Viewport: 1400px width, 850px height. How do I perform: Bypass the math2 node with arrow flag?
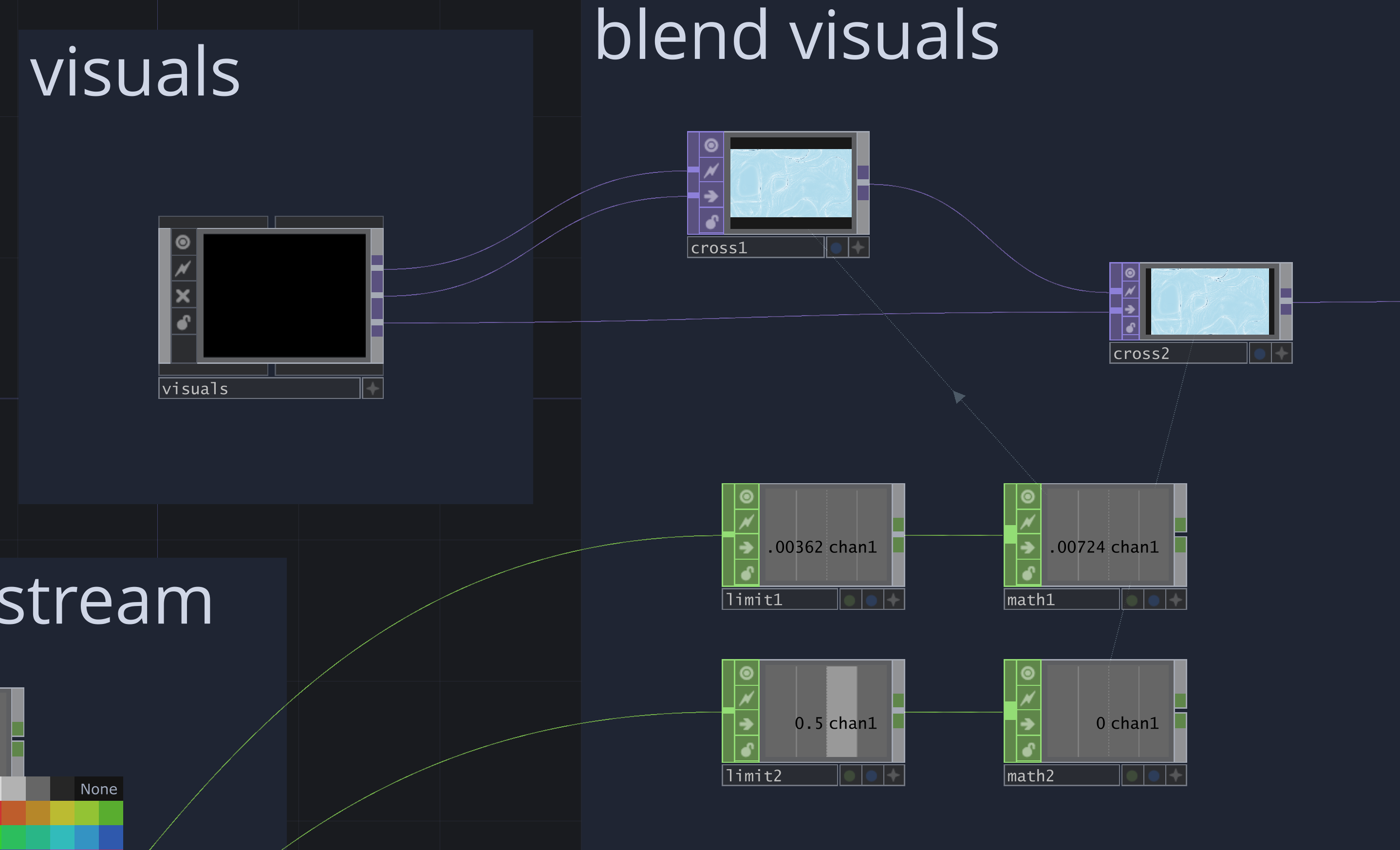click(1028, 723)
